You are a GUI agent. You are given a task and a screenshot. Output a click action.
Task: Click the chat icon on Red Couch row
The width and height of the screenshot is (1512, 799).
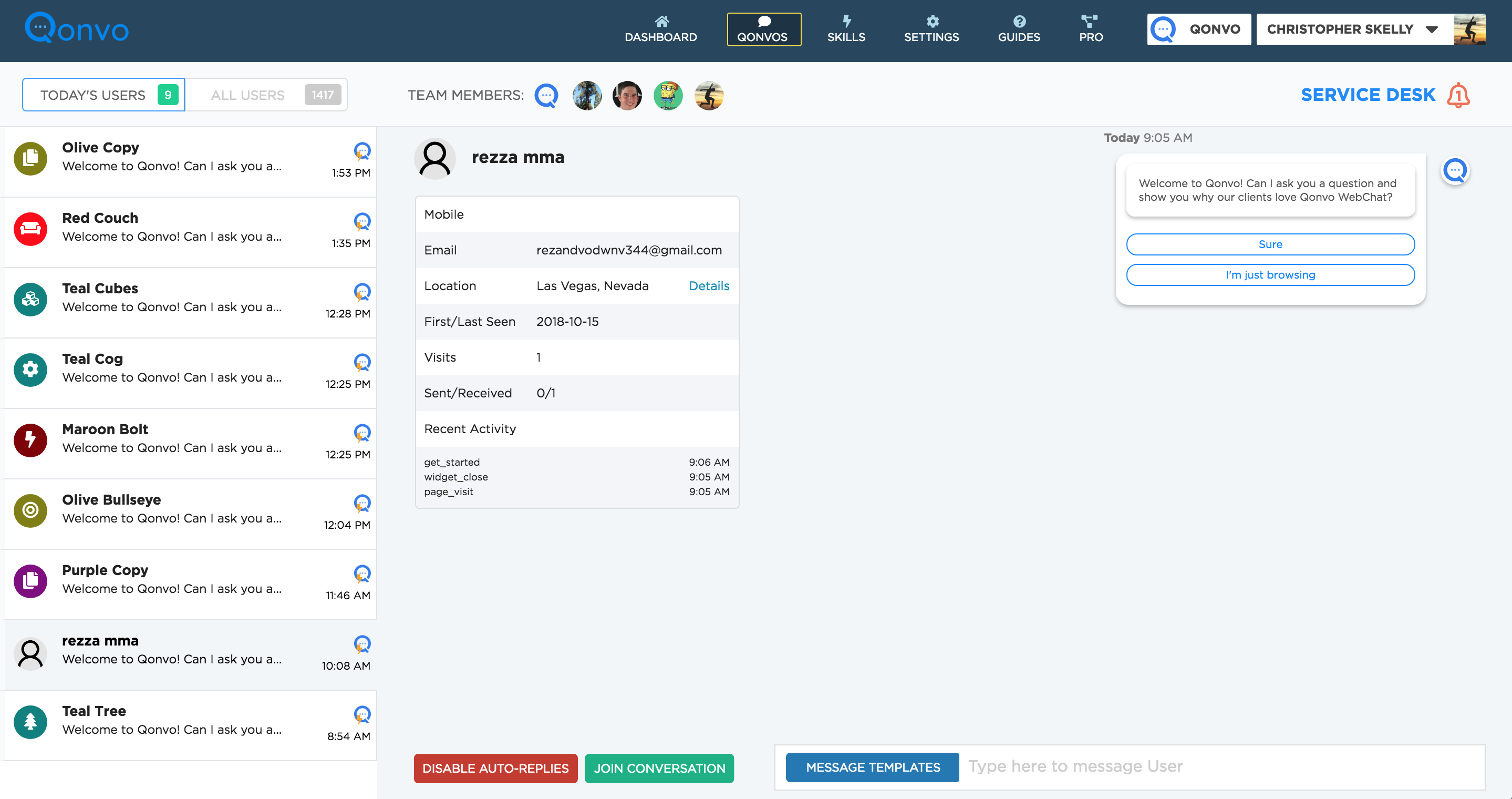coord(362,221)
